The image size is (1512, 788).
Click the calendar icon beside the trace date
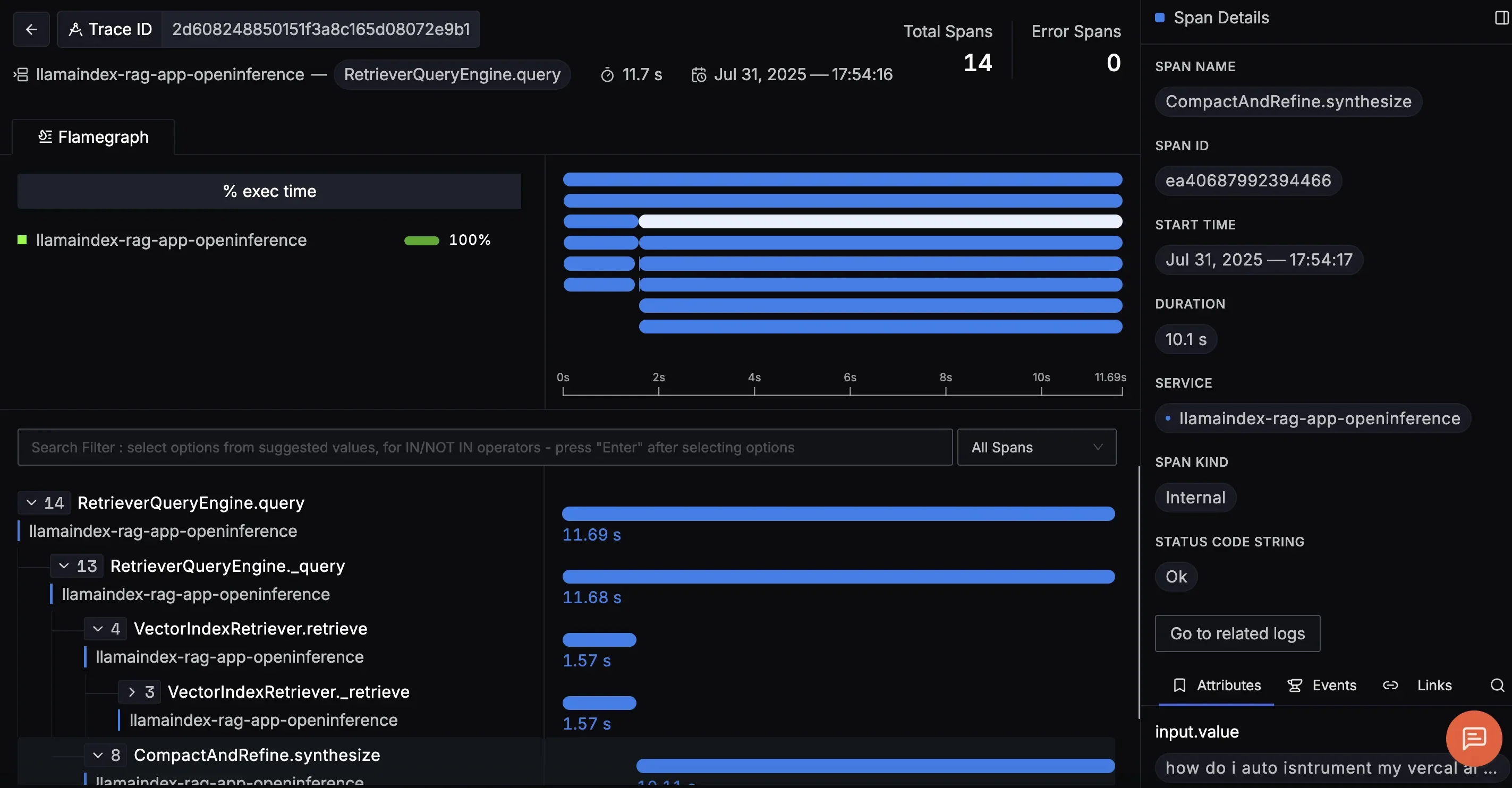(x=699, y=74)
